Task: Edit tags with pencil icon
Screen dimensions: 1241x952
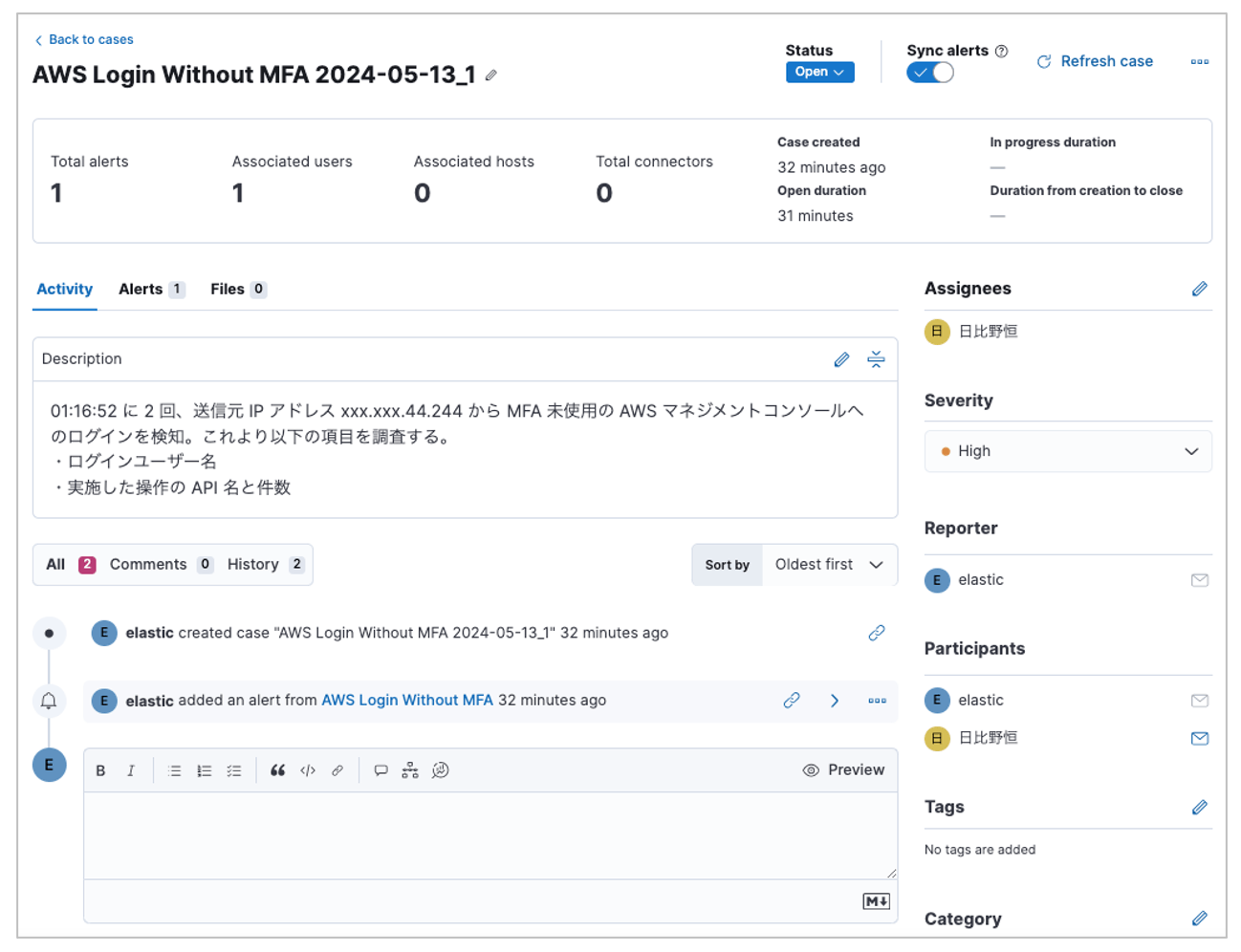Action: pyautogui.click(x=1200, y=808)
